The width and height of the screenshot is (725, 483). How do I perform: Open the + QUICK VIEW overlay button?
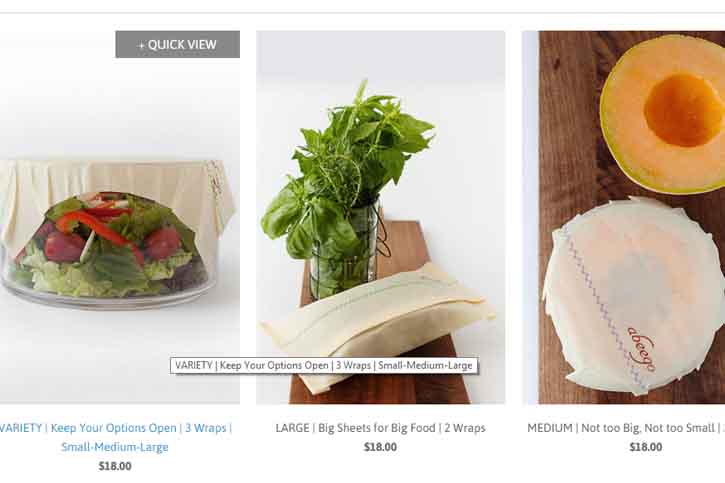178,44
